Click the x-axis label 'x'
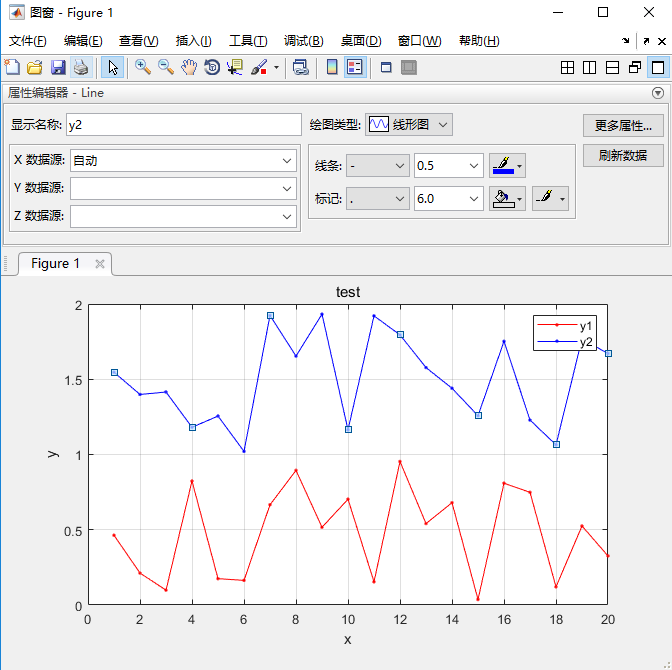This screenshot has width=672, height=670. pos(348,640)
